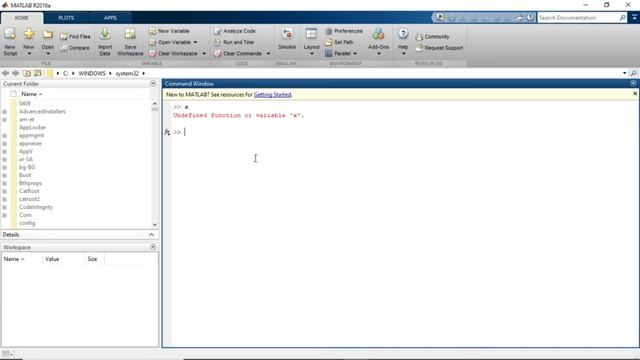Create a New Variable
640x360 pixels.
point(169,31)
